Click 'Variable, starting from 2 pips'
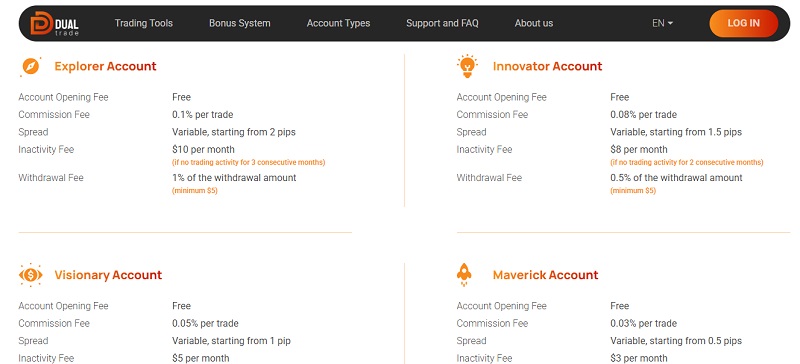Image resolution: width=800 pixels, height=364 pixels. coord(234,132)
